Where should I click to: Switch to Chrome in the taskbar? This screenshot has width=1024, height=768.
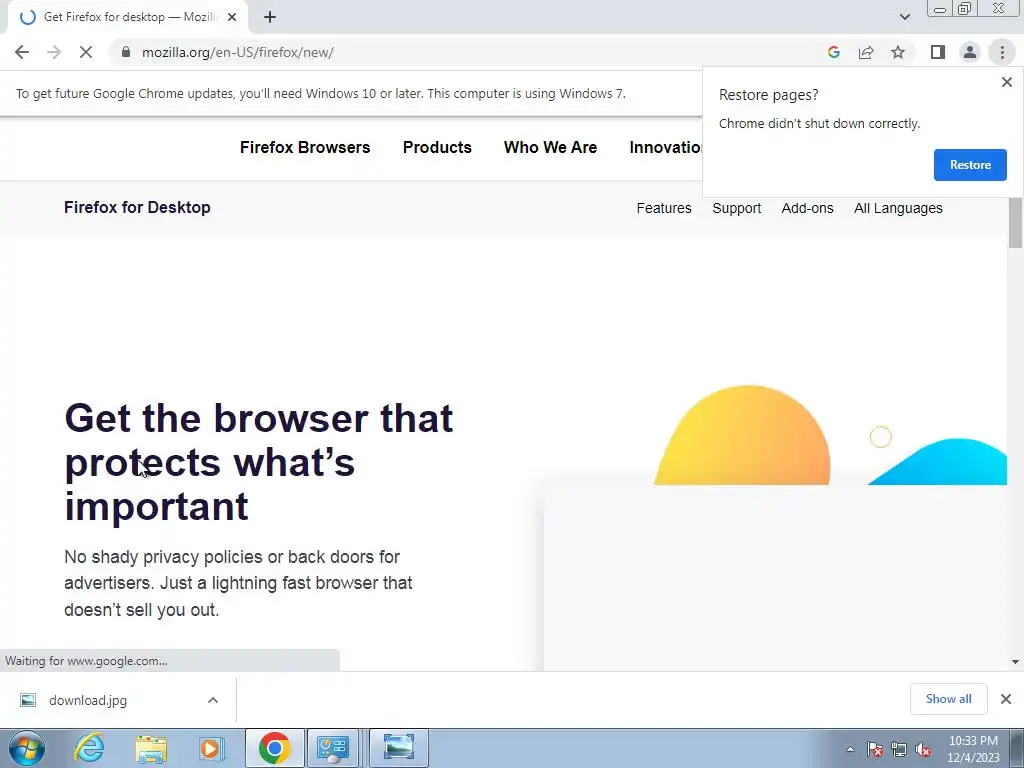tap(274, 748)
